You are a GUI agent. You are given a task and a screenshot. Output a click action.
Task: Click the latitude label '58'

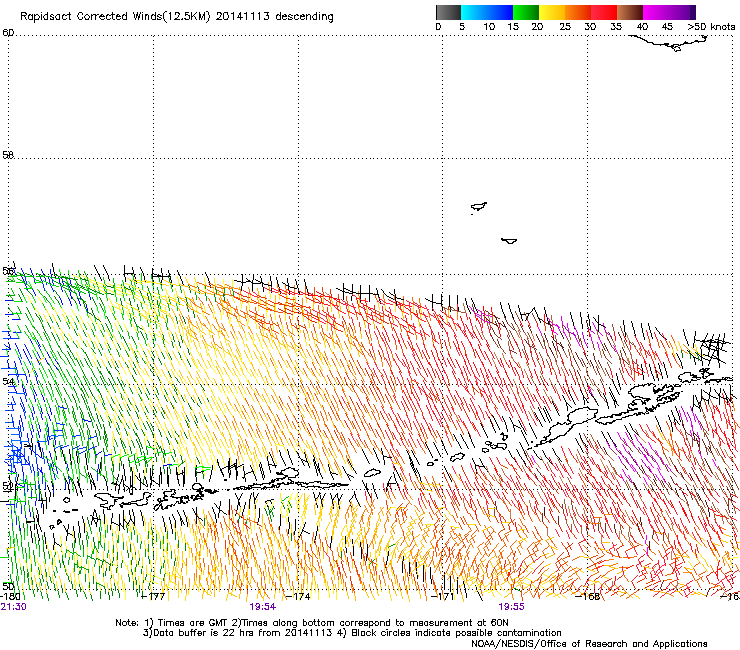8,155
